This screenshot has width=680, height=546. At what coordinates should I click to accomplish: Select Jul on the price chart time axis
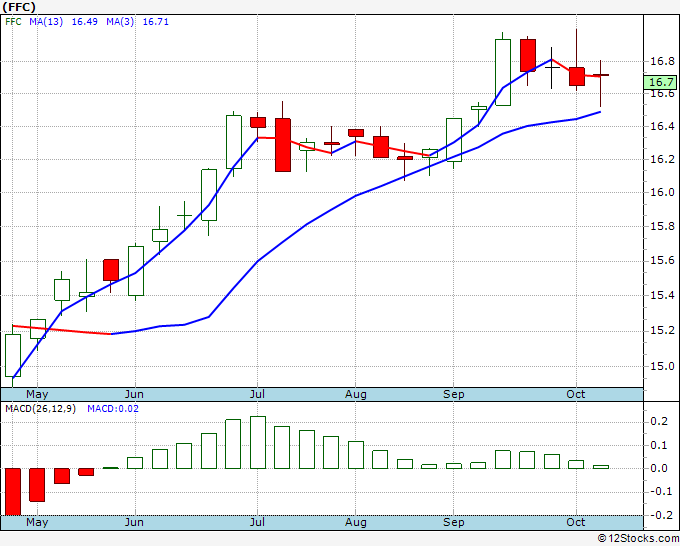[257, 394]
